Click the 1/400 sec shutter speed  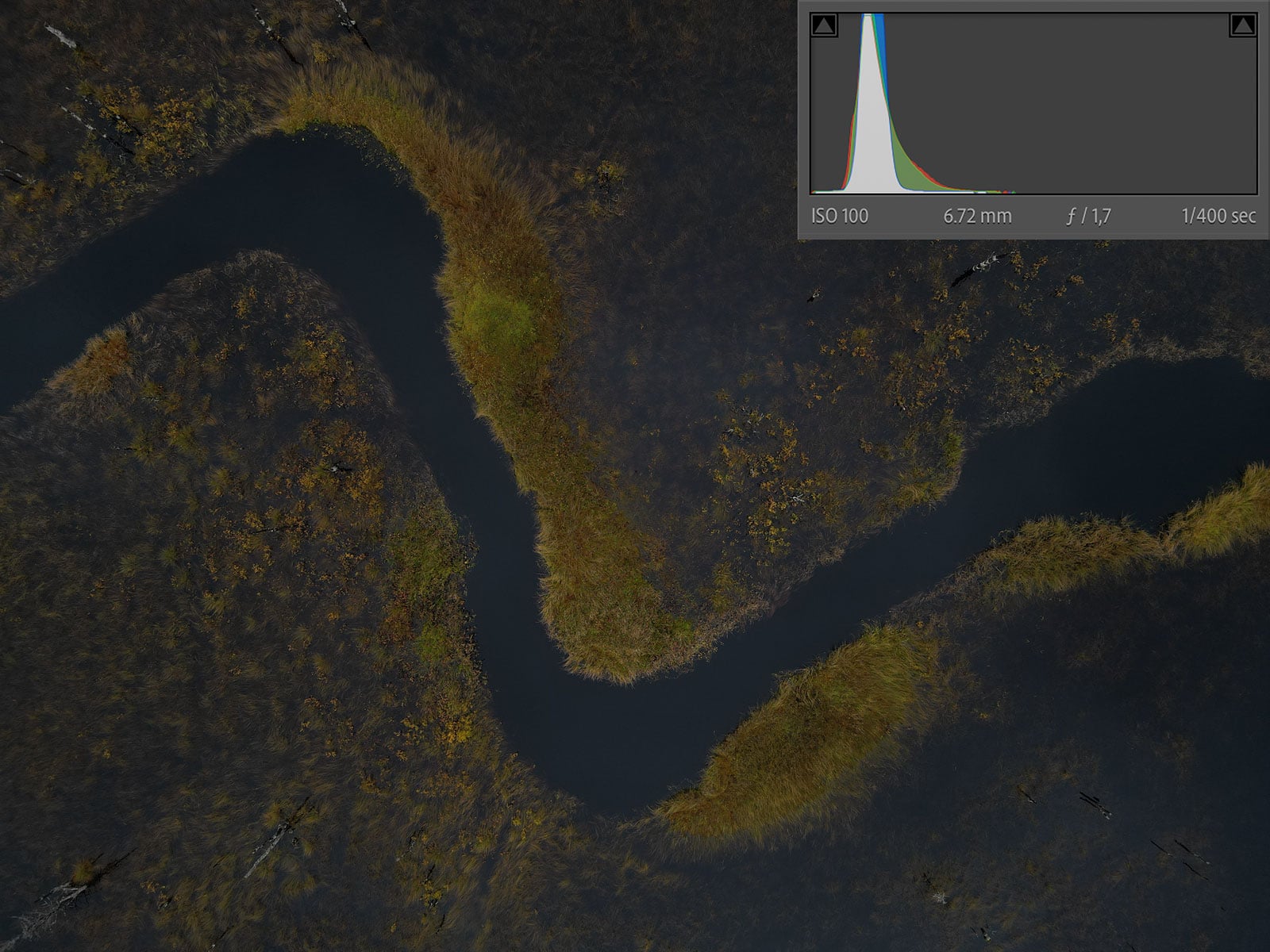[1218, 216]
